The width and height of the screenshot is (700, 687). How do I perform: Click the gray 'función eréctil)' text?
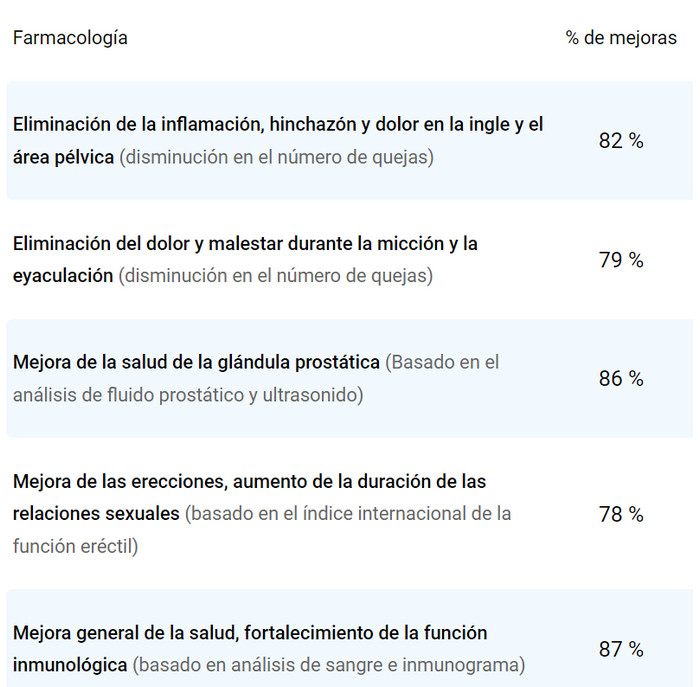[76, 547]
